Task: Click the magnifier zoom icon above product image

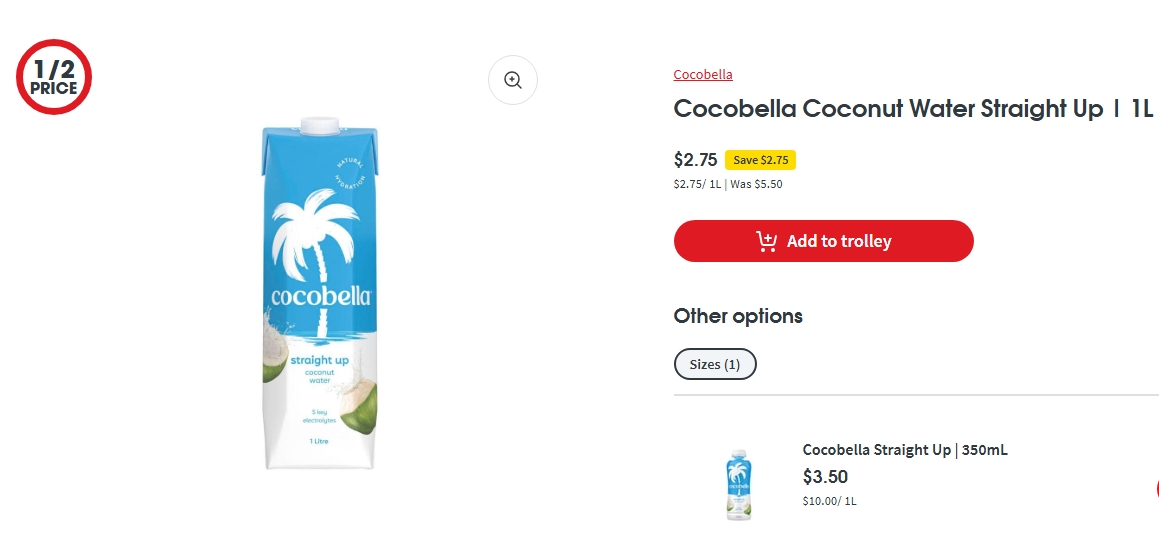Action: [513, 80]
